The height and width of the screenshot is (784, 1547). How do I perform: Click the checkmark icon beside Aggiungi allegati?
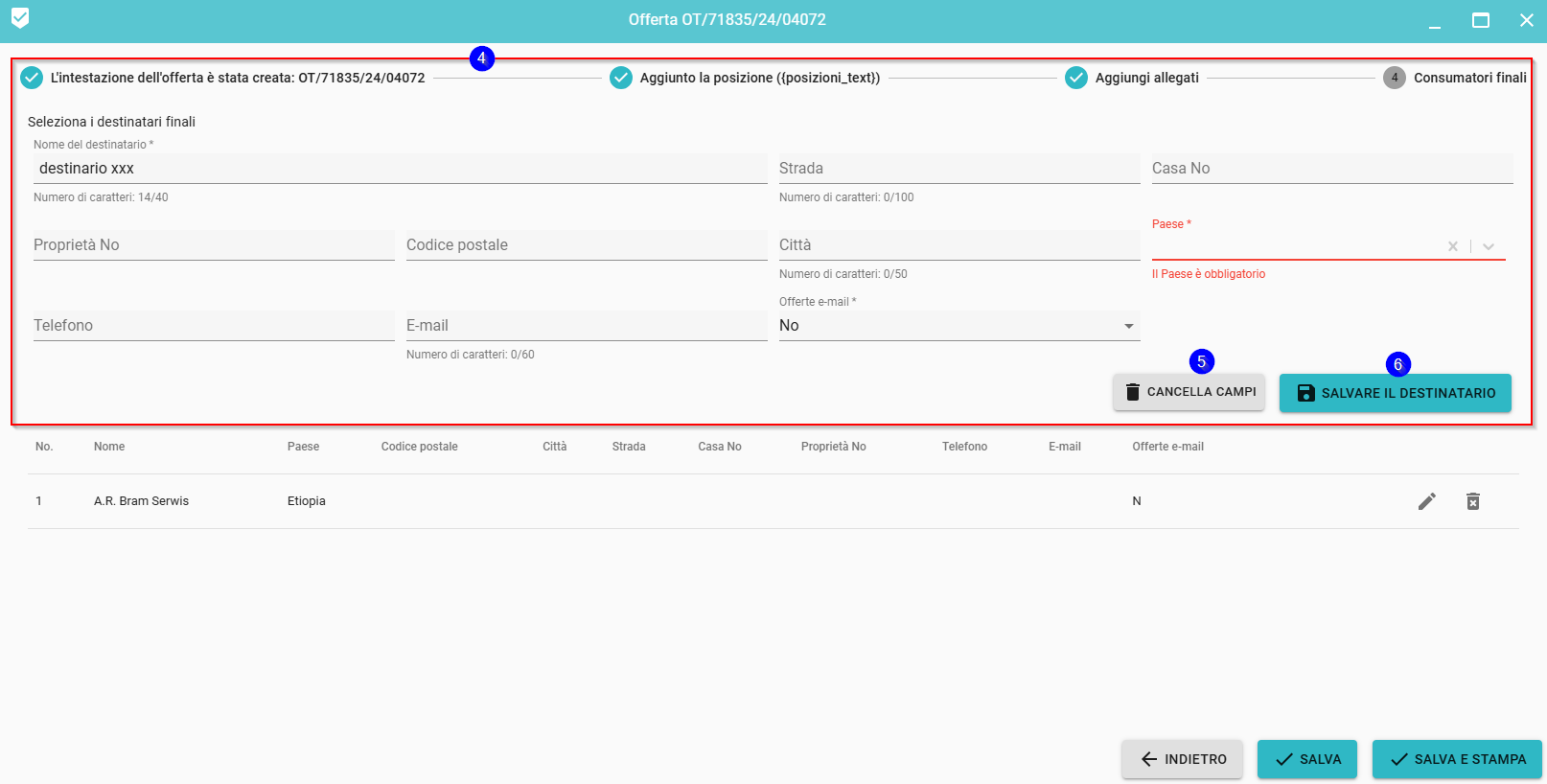[1075, 78]
